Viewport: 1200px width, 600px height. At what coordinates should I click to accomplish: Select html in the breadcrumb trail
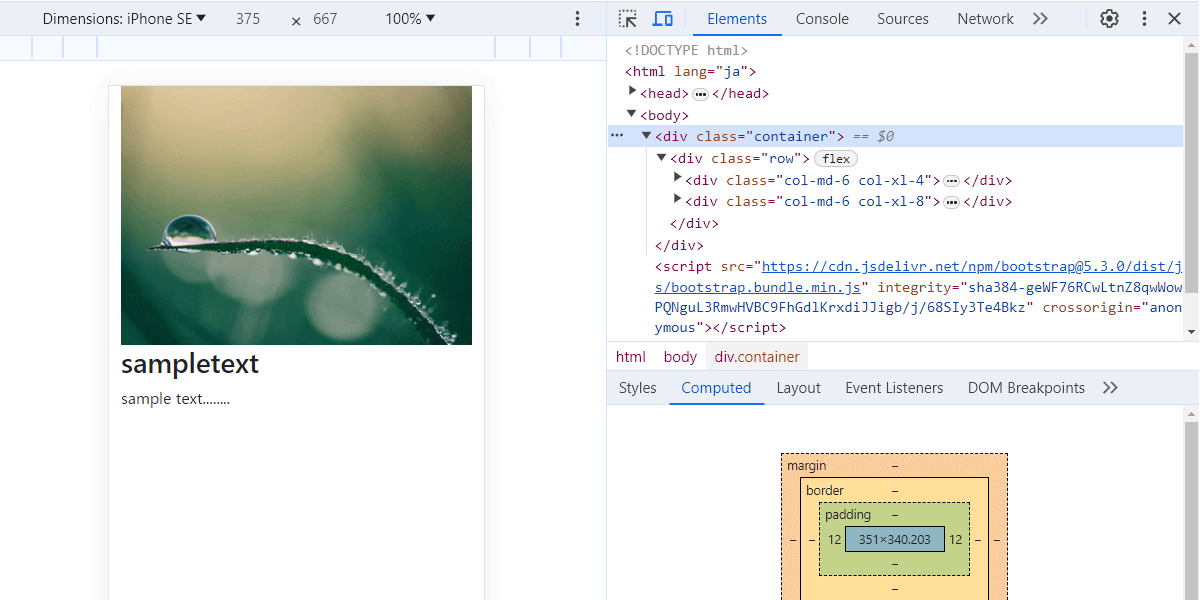(631, 357)
